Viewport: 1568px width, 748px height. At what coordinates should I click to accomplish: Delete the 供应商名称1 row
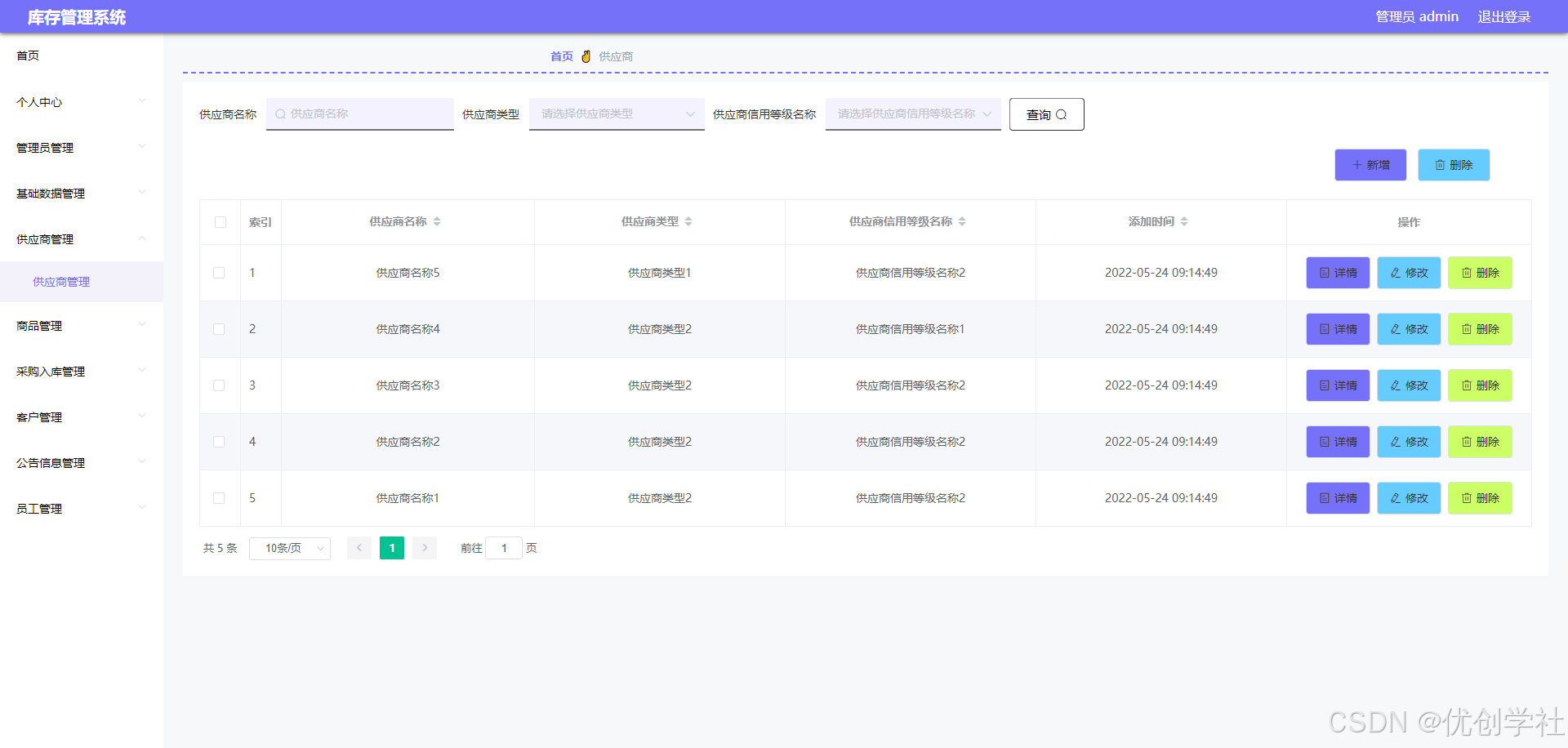click(1480, 498)
